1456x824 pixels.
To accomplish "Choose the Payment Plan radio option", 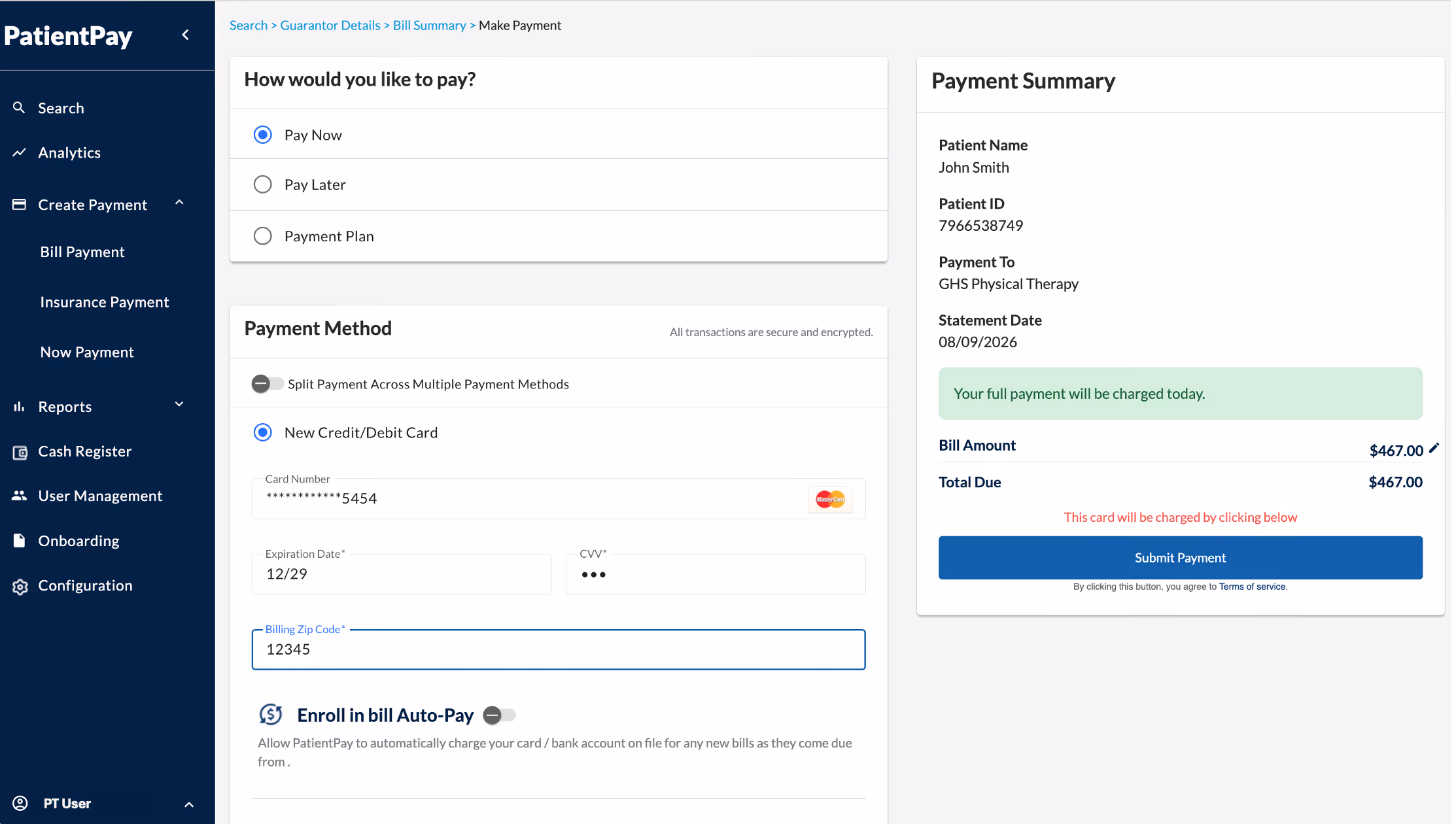I will tap(262, 235).
